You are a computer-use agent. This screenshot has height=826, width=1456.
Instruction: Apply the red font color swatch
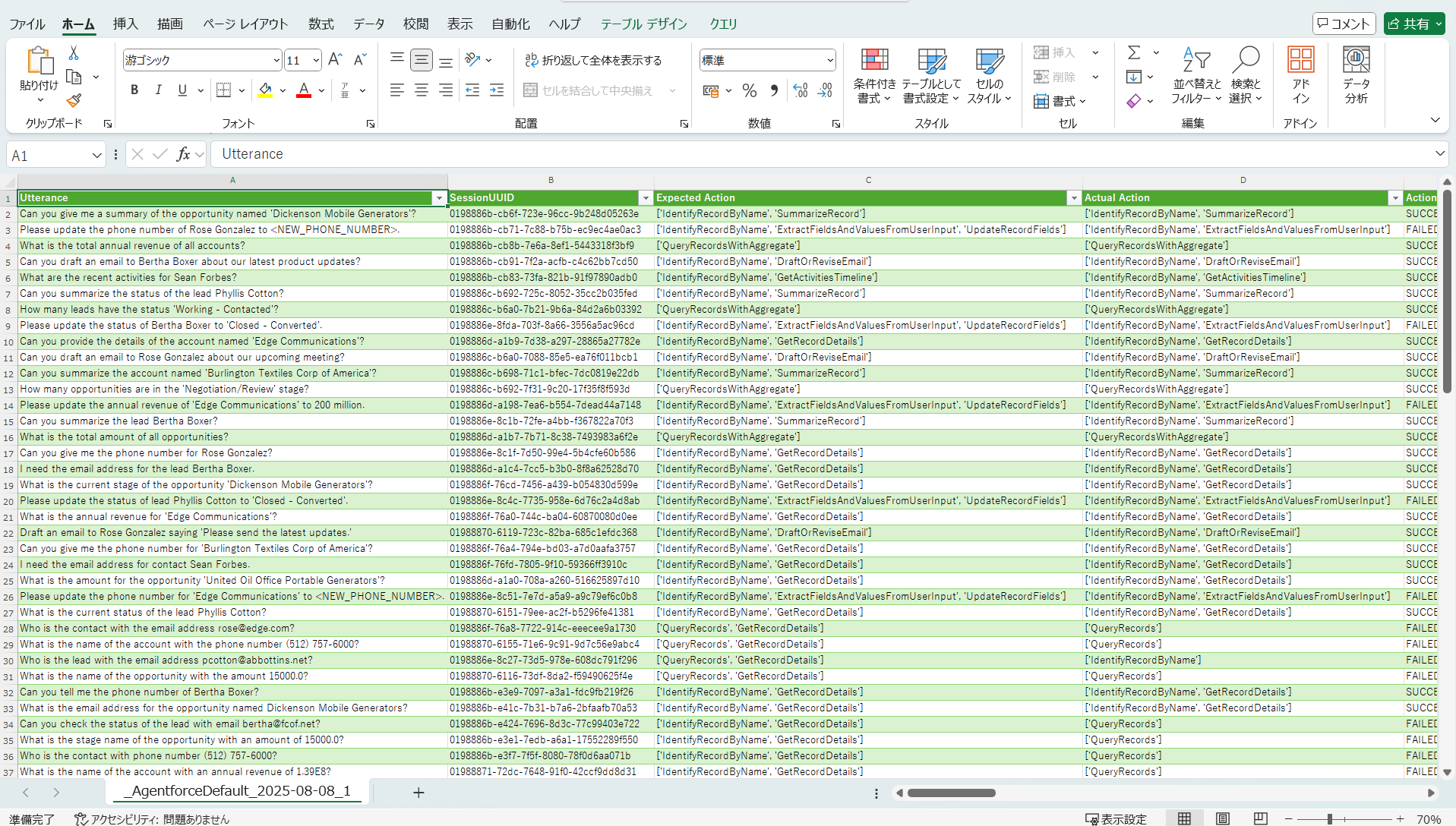(x=304, y=90)
